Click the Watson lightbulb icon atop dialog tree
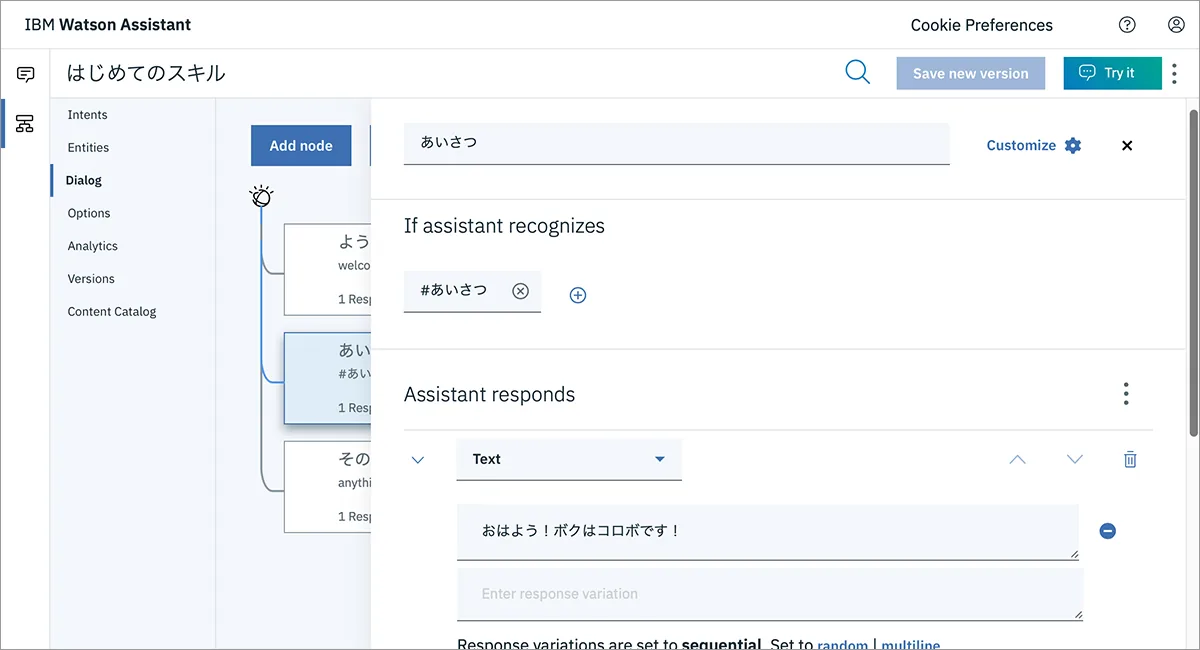 click(x=261, y=196)
